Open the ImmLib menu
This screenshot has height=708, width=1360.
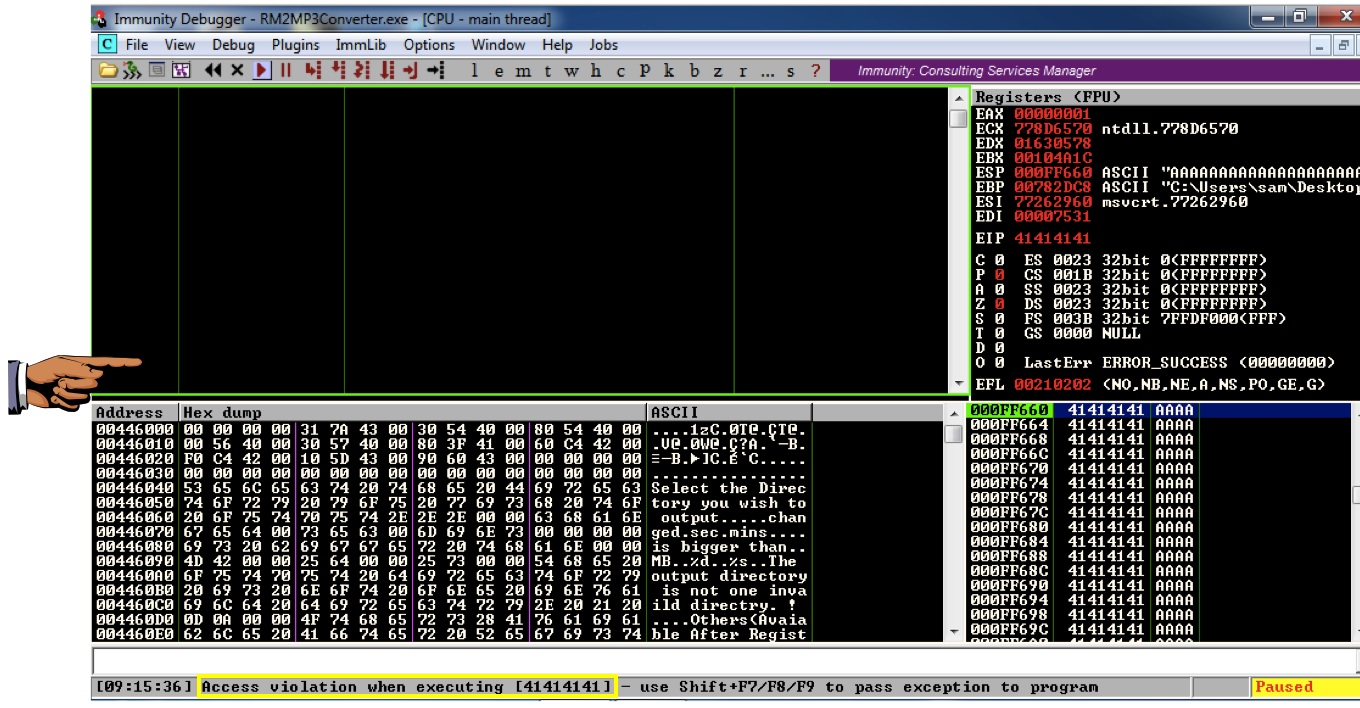pos(362,45)
